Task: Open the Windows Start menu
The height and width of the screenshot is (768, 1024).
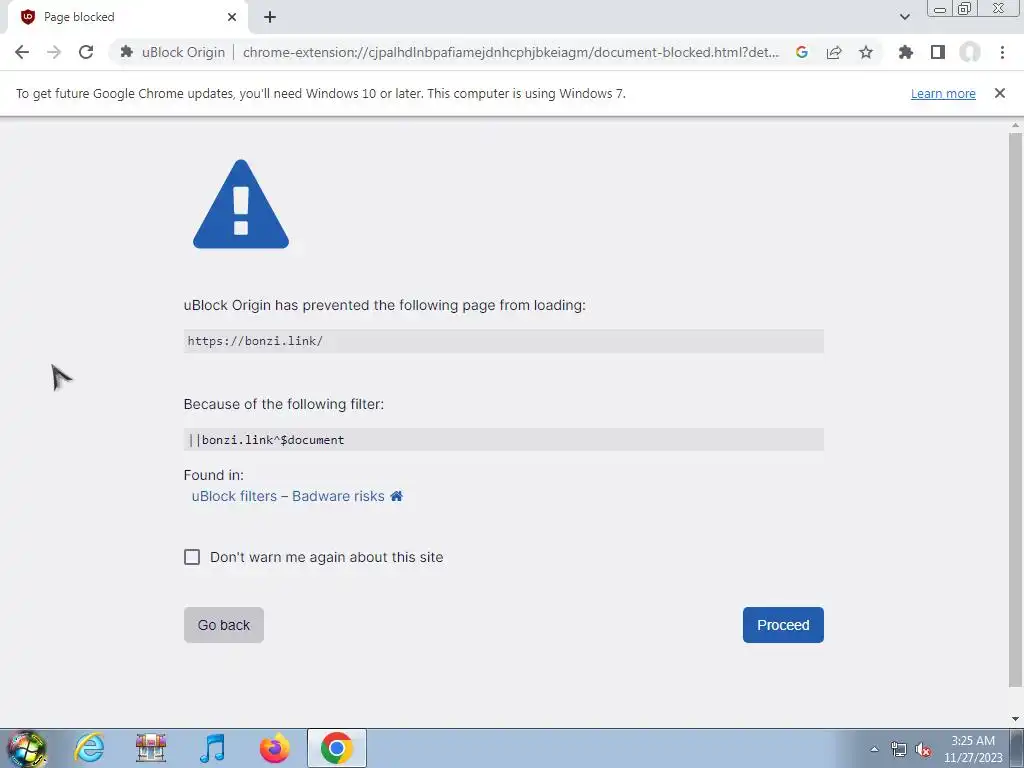Action: point(26,748)
